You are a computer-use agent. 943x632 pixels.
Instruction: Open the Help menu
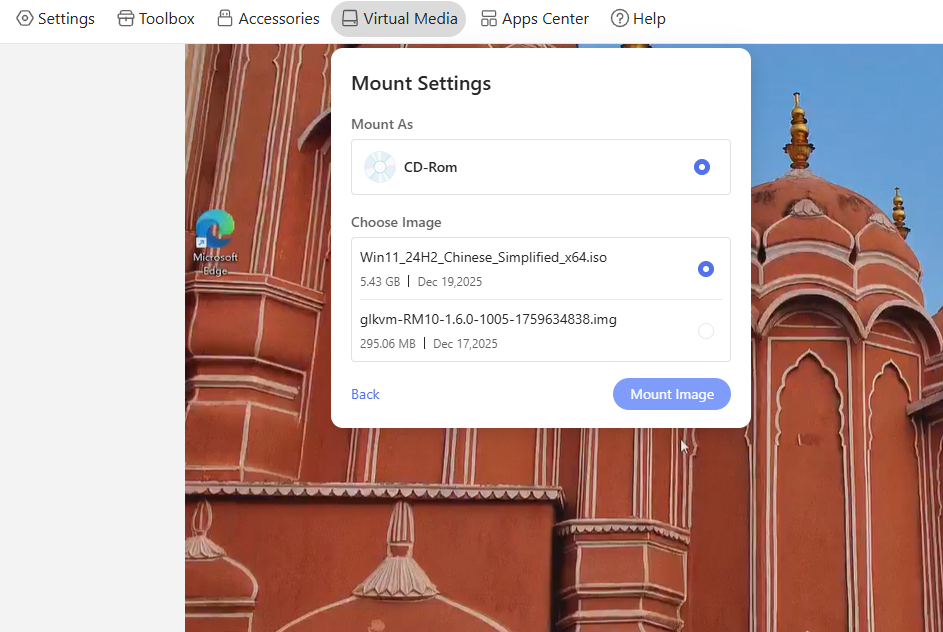(x=638, y=18)
